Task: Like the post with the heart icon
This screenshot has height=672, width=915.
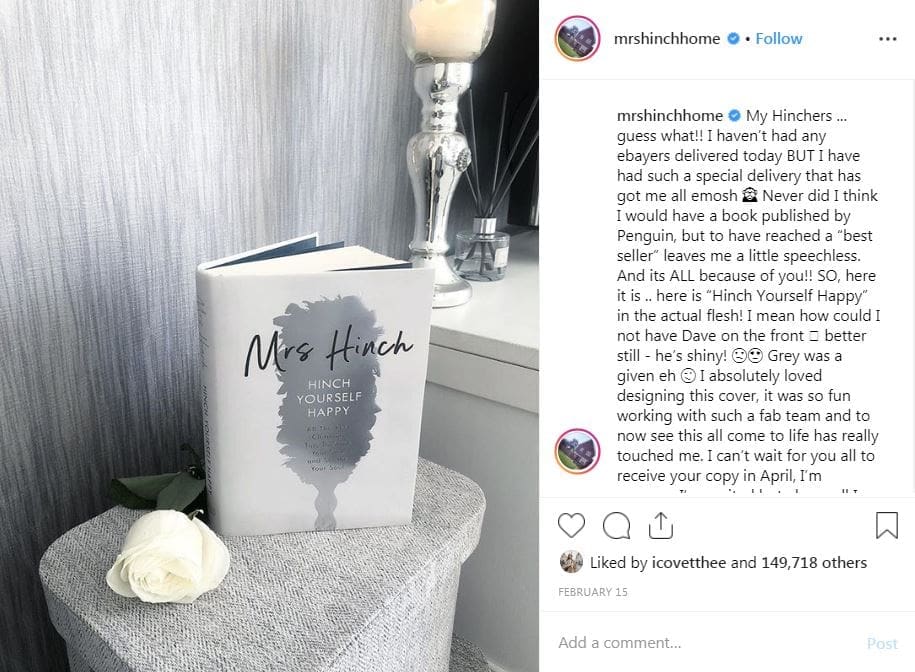Action: click(x=571, y=525)
